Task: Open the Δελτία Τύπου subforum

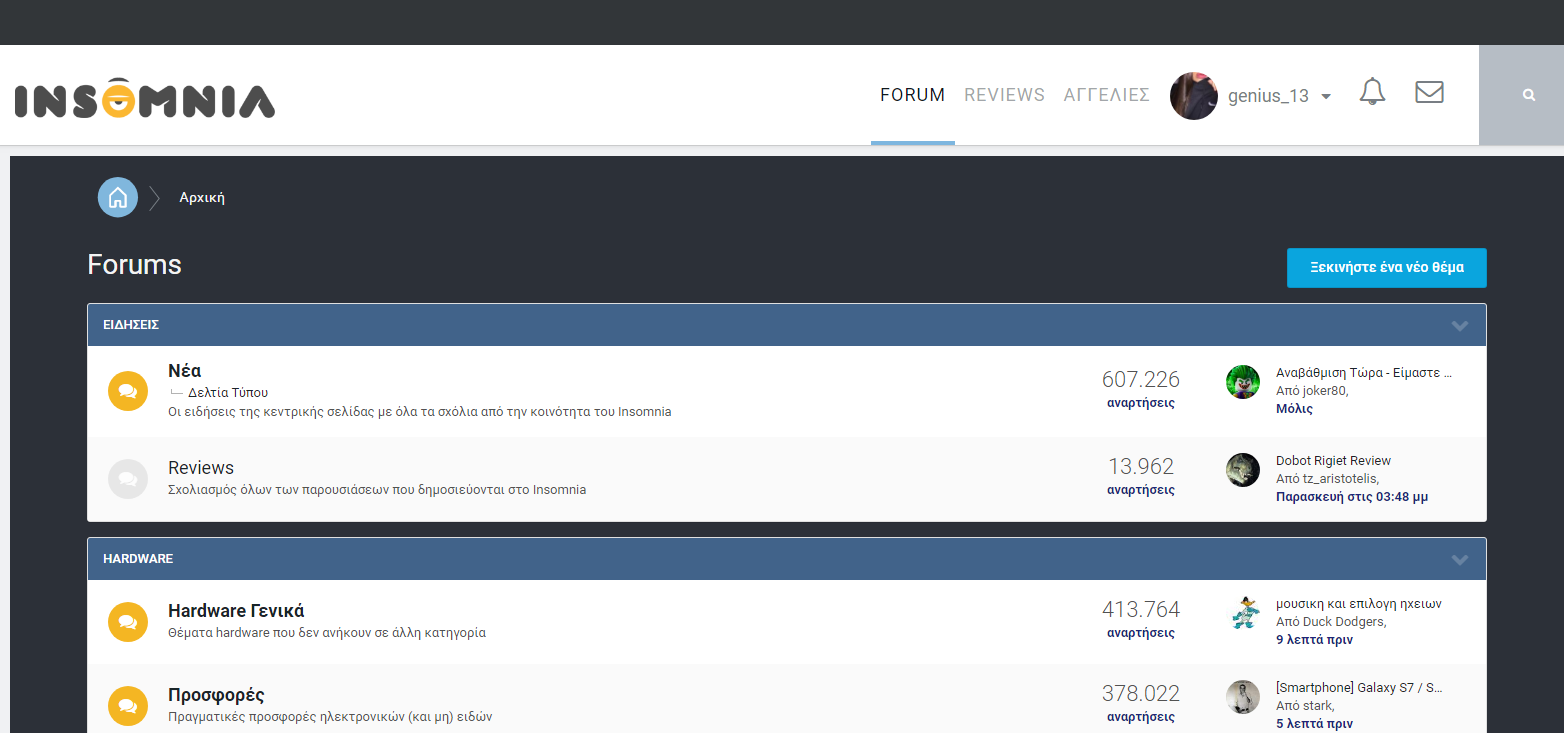Action: 228,393
